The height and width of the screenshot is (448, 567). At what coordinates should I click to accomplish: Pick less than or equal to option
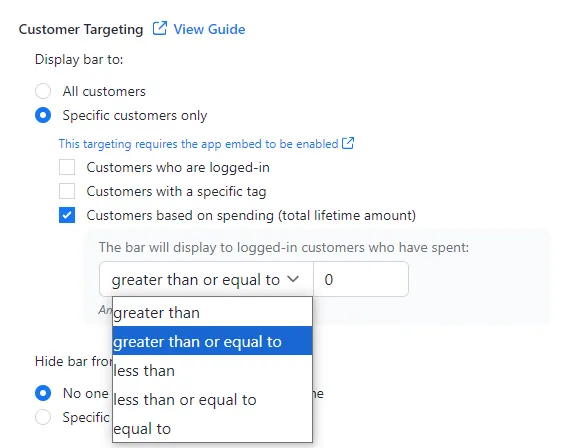[x=212, y=399]
